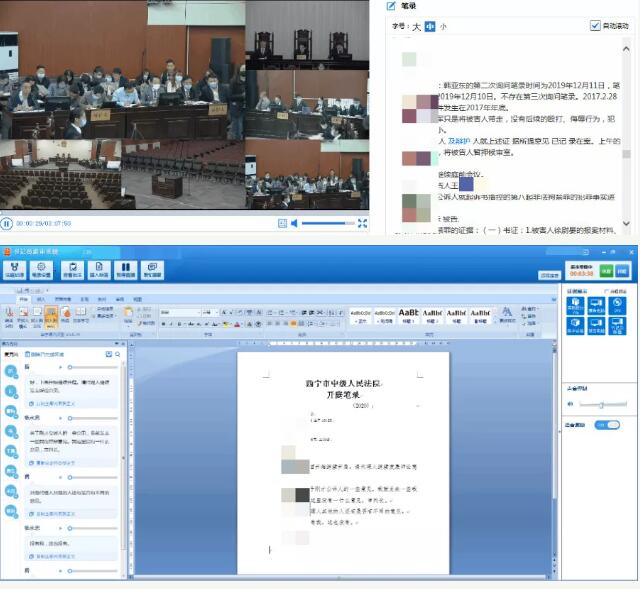
Task: Click the document title 开庭笔录
Action: [x=343, y=395]
